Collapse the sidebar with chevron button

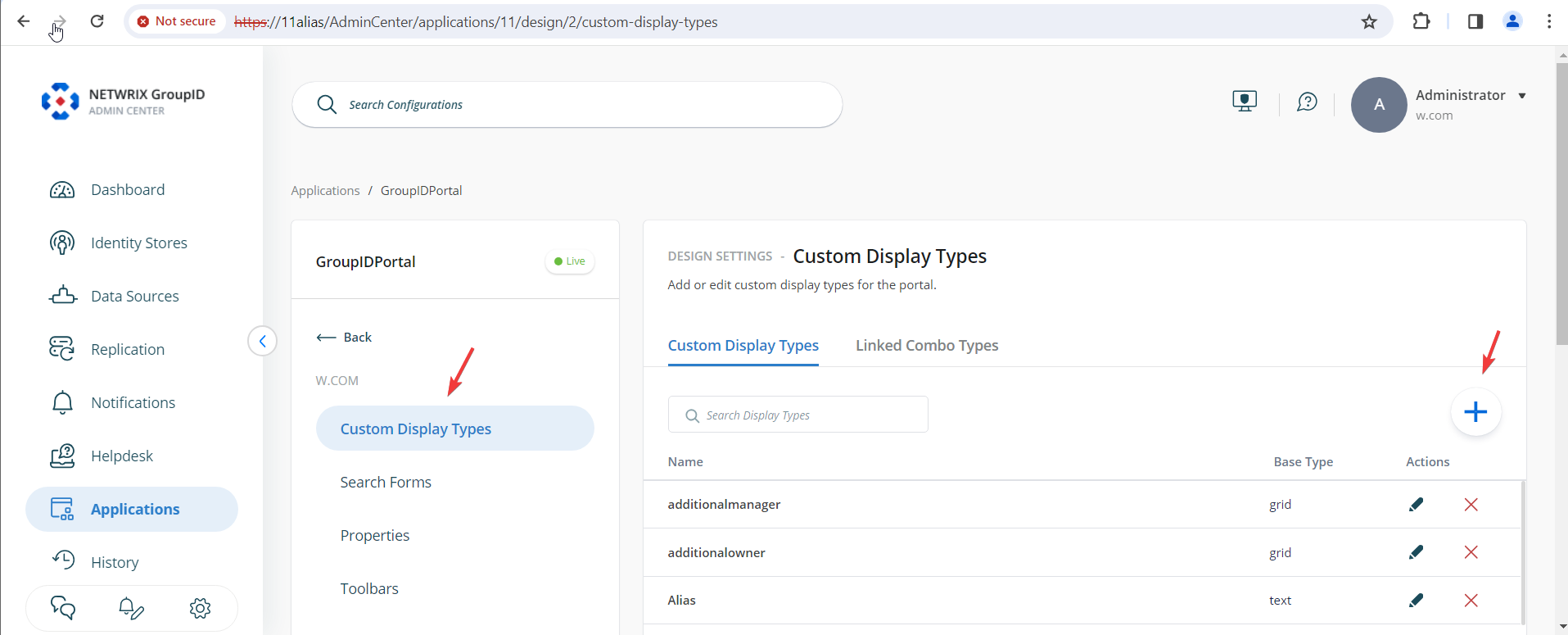262,341
